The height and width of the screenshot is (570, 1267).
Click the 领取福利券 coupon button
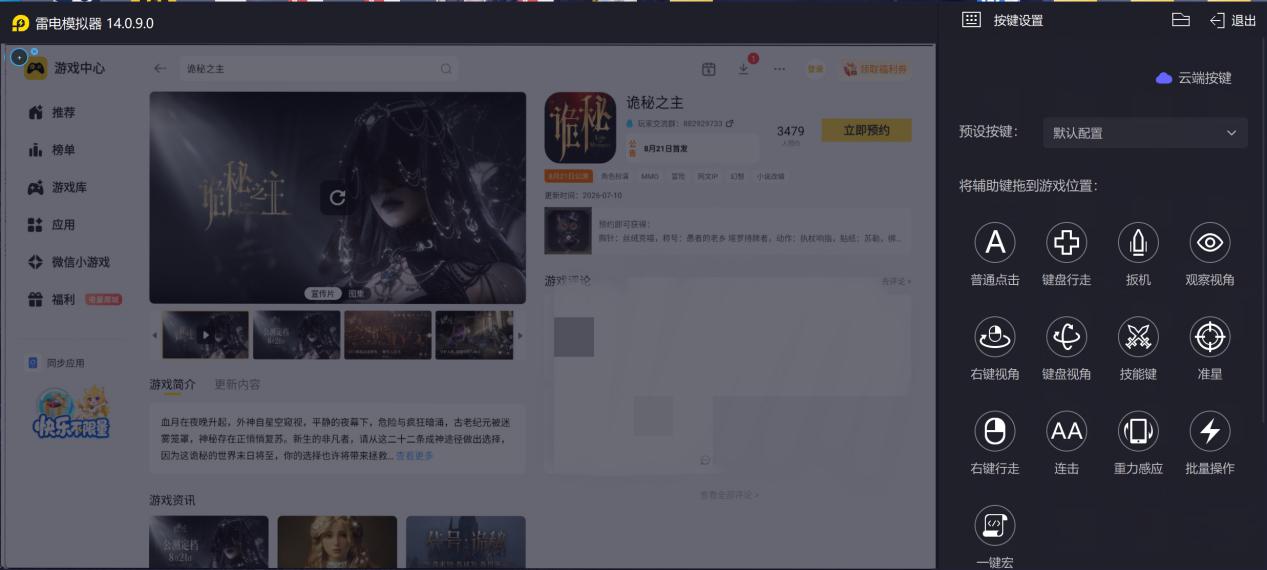875,69
